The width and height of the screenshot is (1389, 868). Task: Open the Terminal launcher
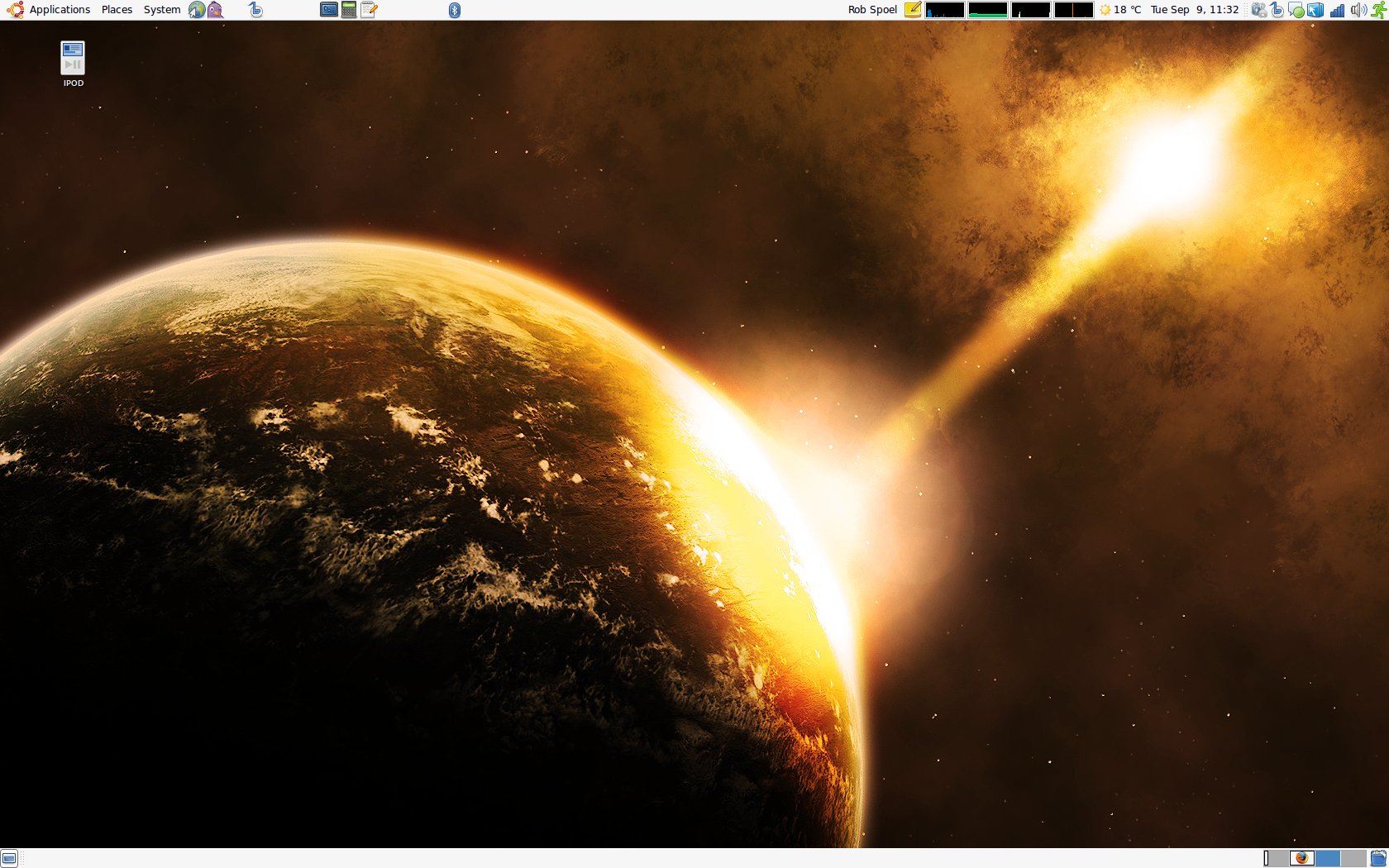[x=329, y=10]
